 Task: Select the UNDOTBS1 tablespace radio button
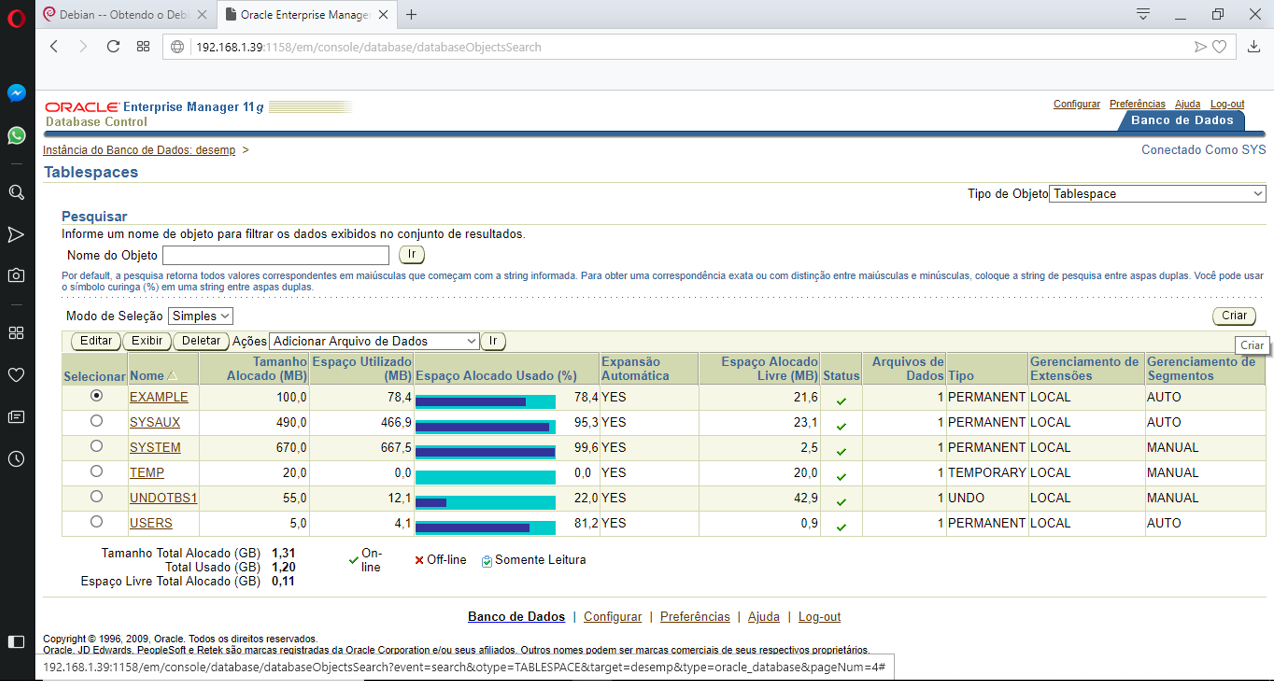point(96,496)
